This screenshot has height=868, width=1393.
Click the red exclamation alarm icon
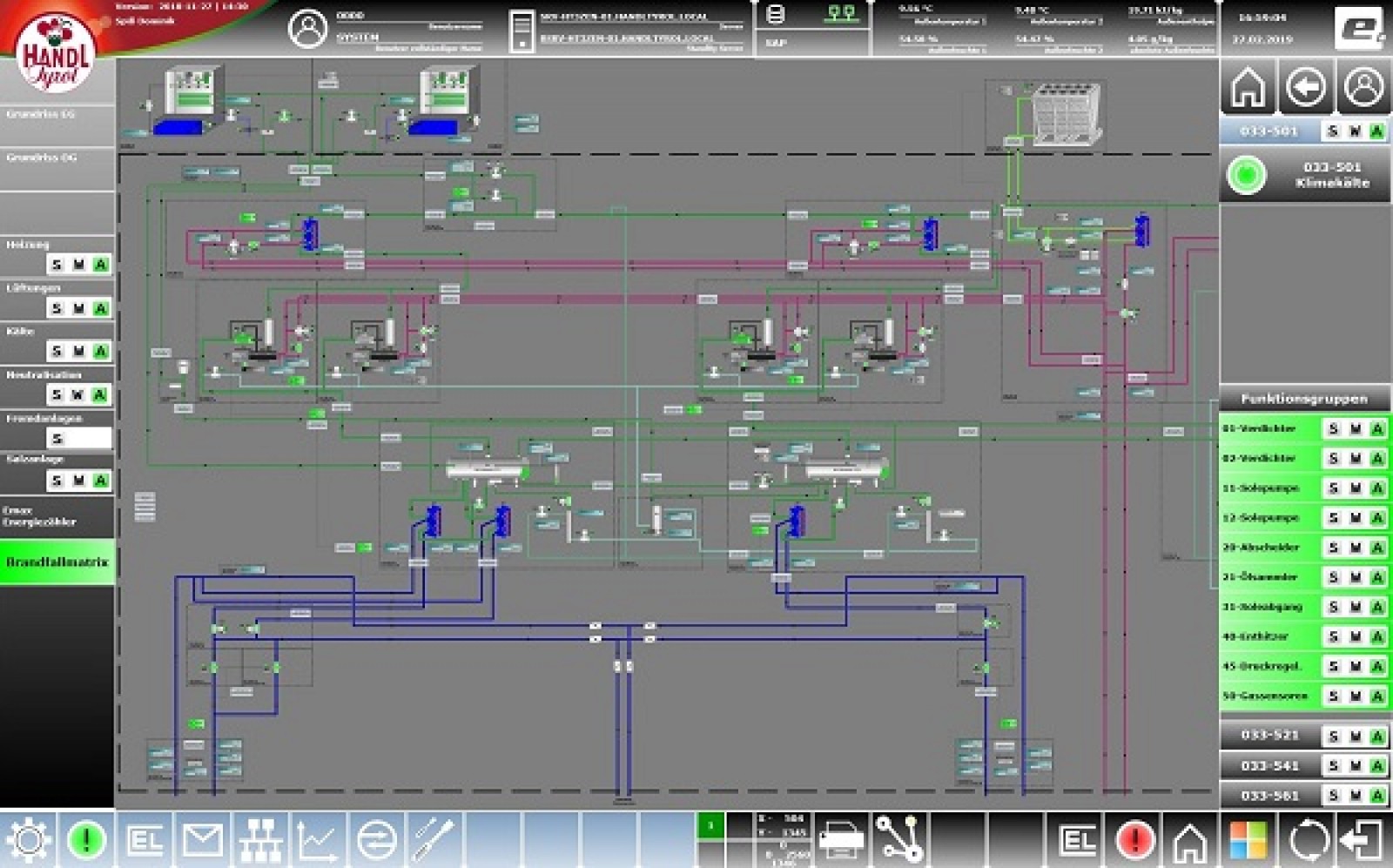(1134, 840)
